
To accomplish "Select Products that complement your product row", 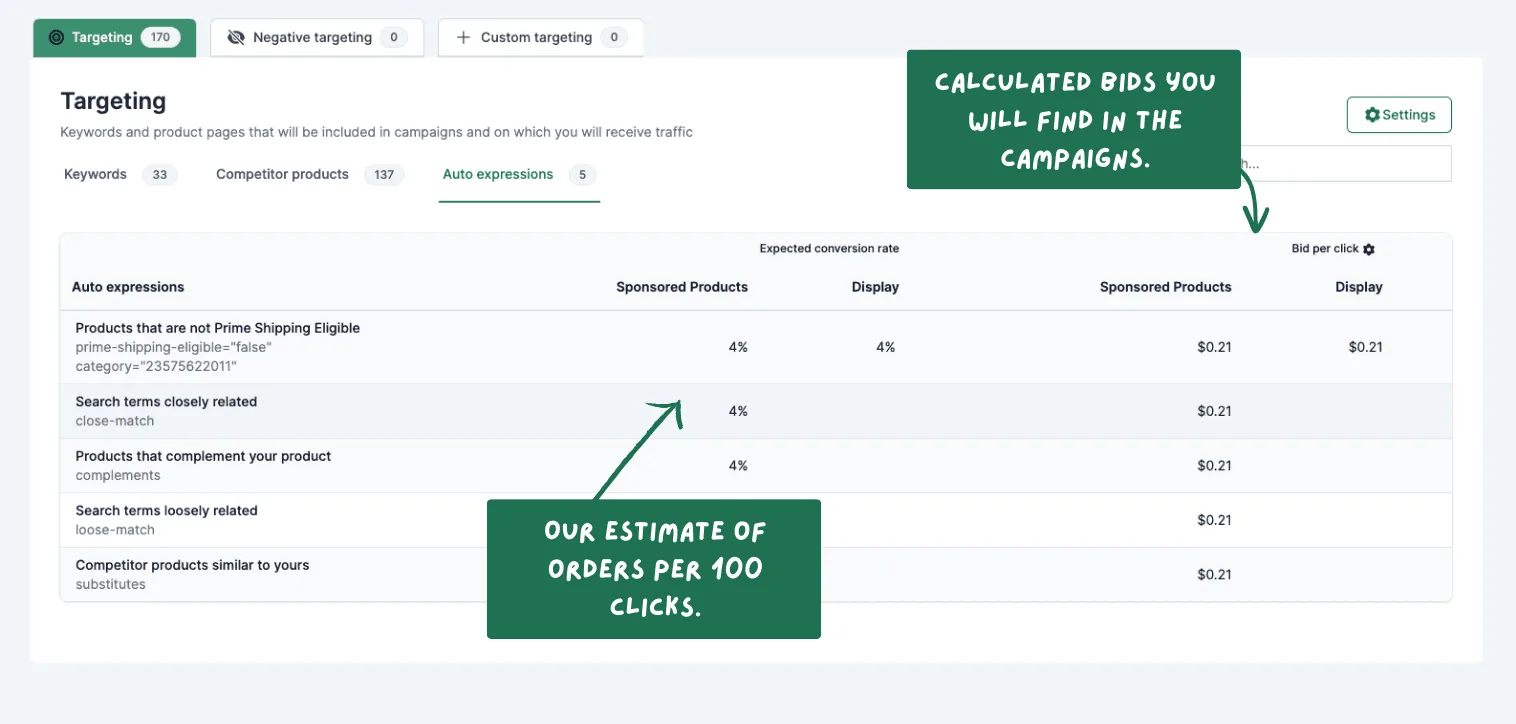I will 756,466.
